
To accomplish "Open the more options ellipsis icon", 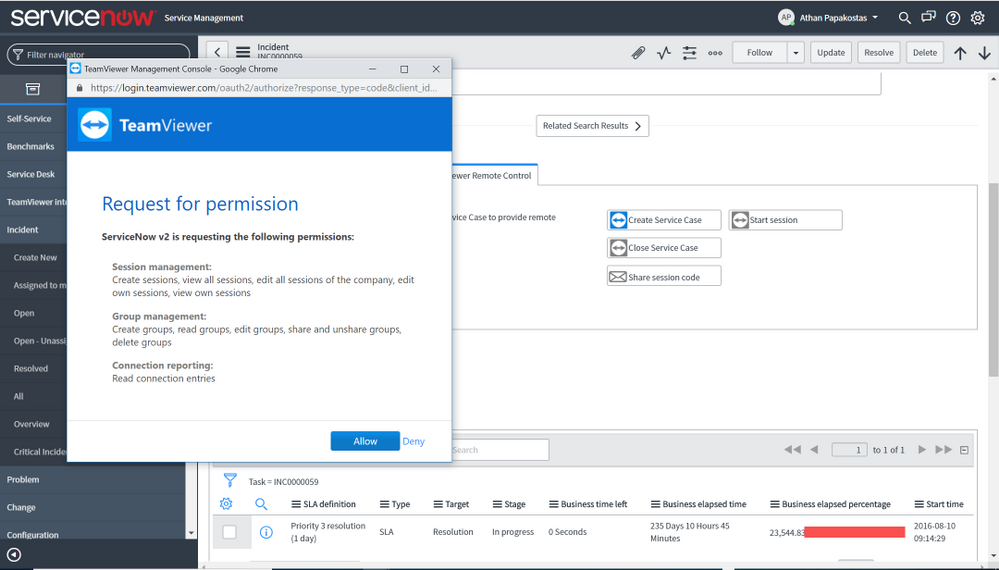I will click(715, 53).
